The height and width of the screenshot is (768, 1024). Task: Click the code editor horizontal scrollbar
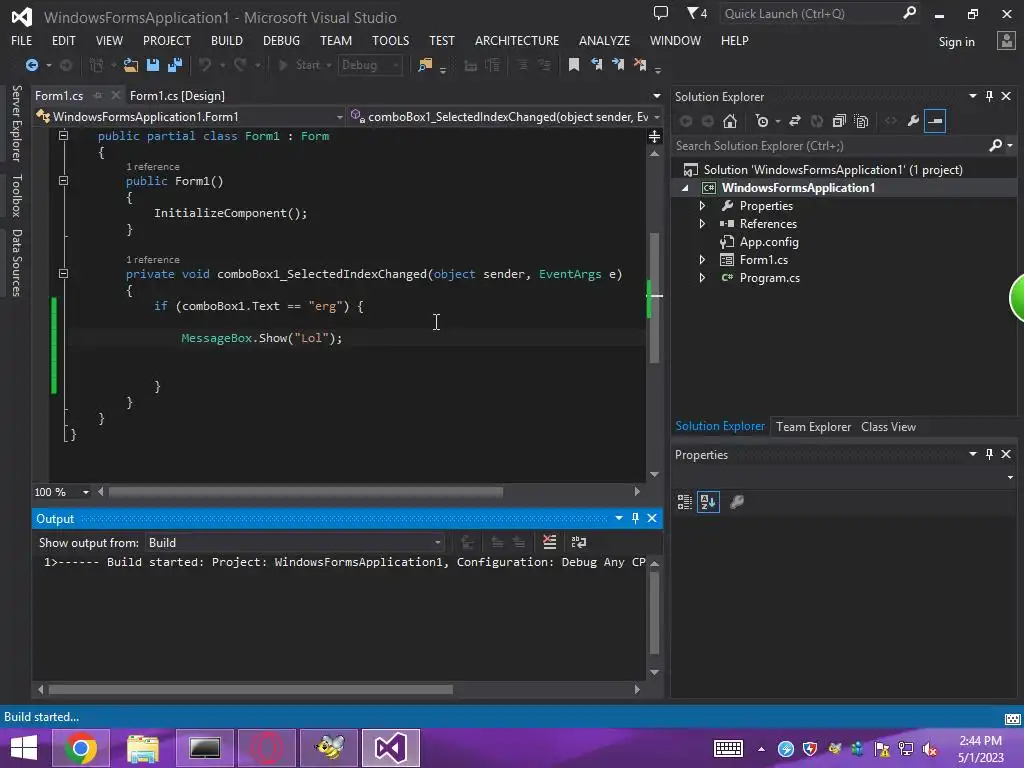click(x=306, y=492)
